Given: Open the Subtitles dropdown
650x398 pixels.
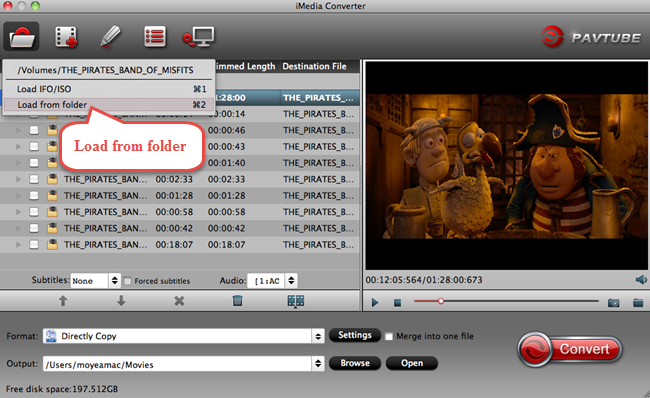Looking at the screenshot, I should tap(95, 281).
